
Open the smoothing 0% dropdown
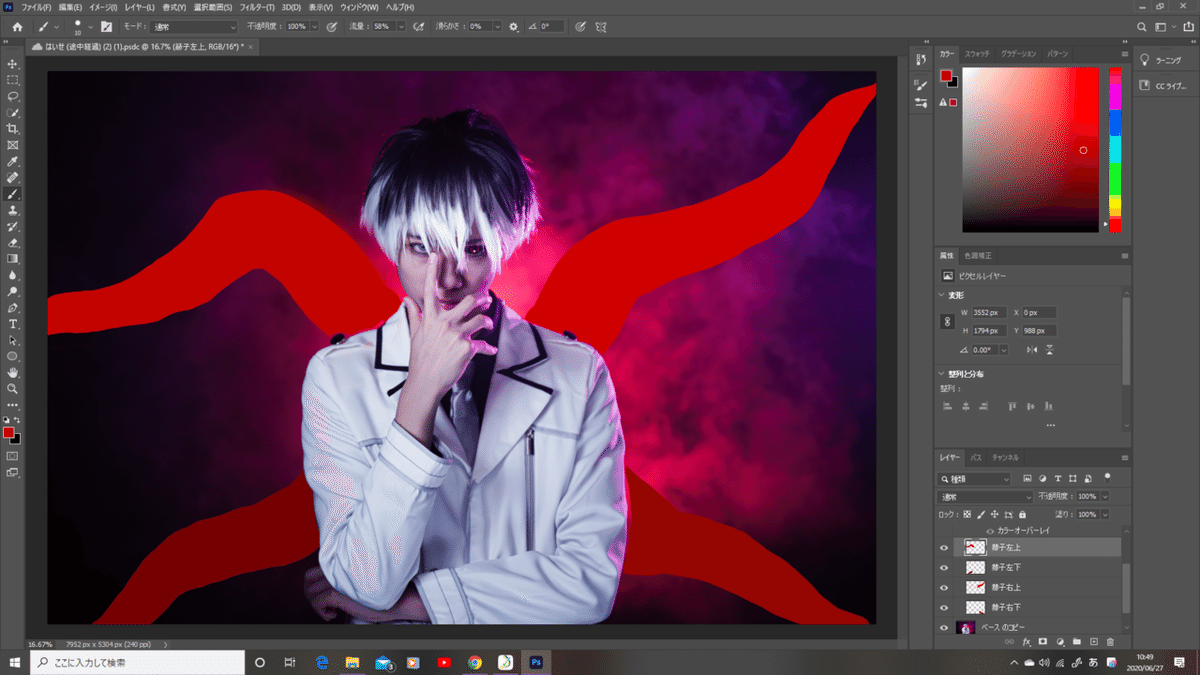tap(500, 26)
